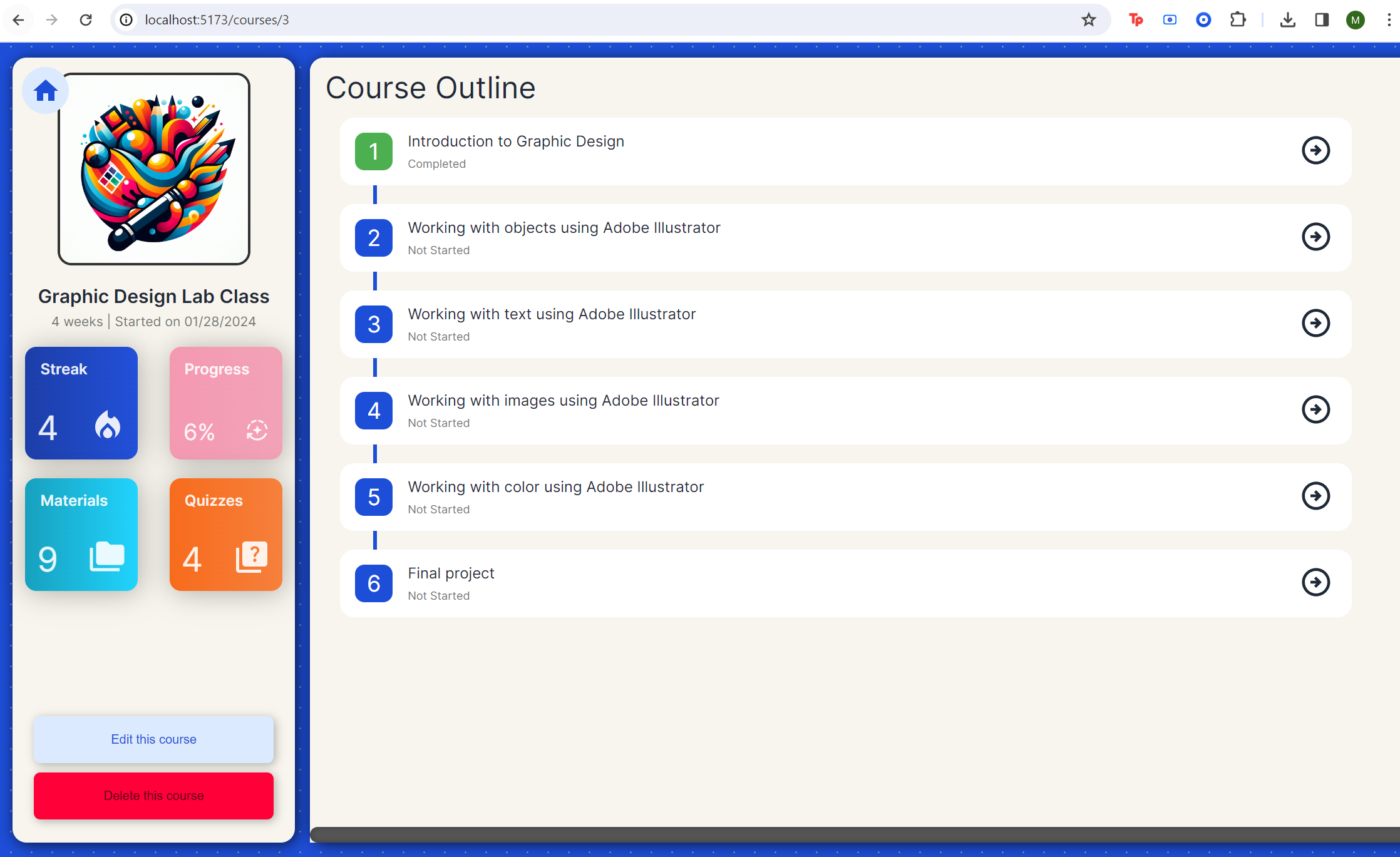The height and width of the screenshot is (857, 1400).
Task: Toggle the browser side panel
Action: coord(1322,20)
